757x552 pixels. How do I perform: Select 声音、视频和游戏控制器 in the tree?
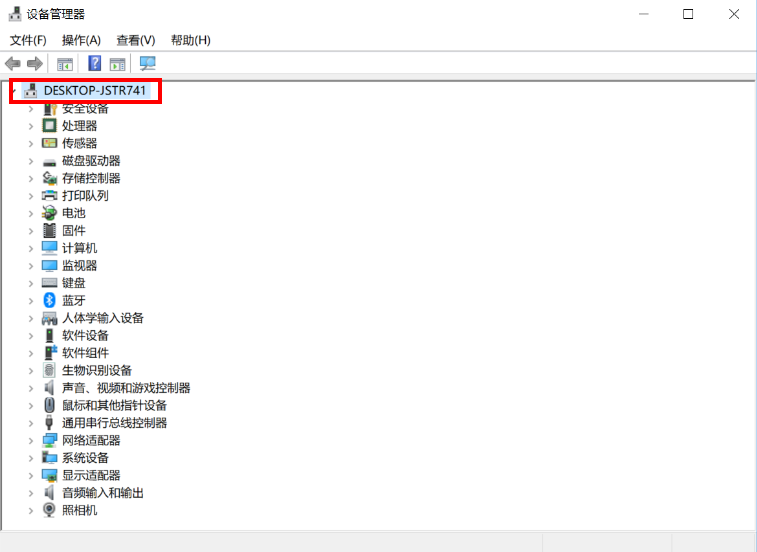click(x=126, y=388)
